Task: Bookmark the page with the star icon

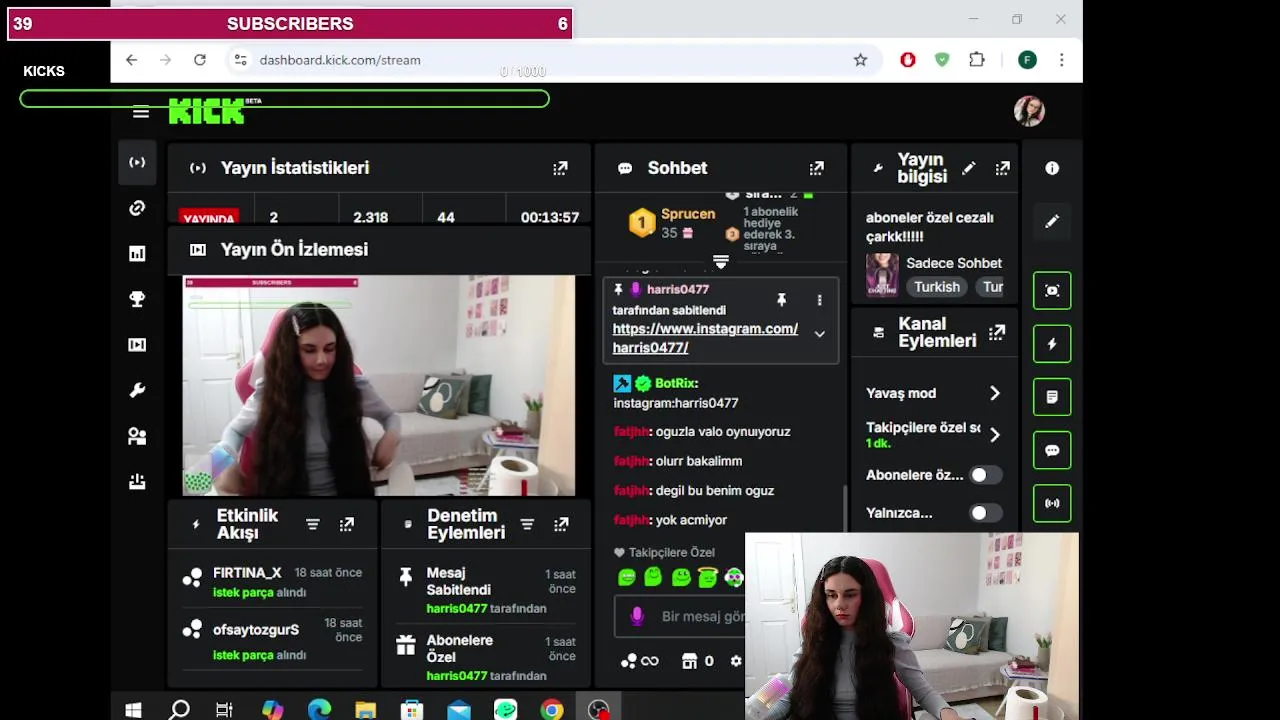Action: [x=860, y=60]
